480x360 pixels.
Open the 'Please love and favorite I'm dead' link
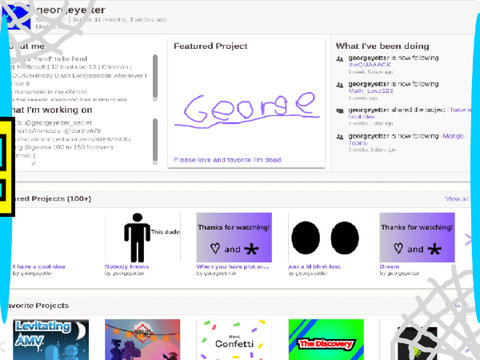(227, 160)
